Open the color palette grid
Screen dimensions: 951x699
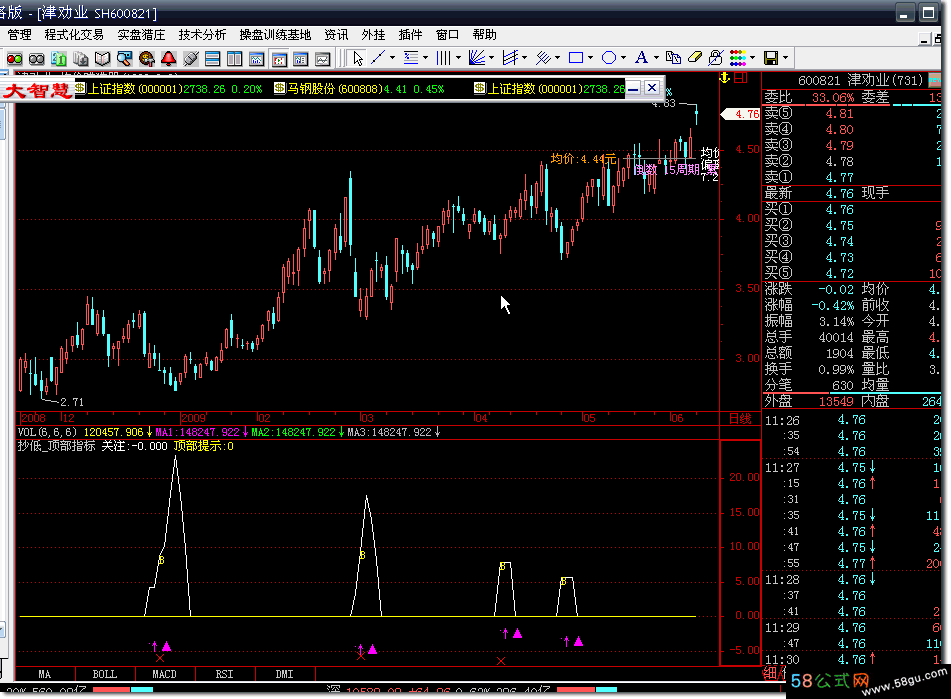738,58
